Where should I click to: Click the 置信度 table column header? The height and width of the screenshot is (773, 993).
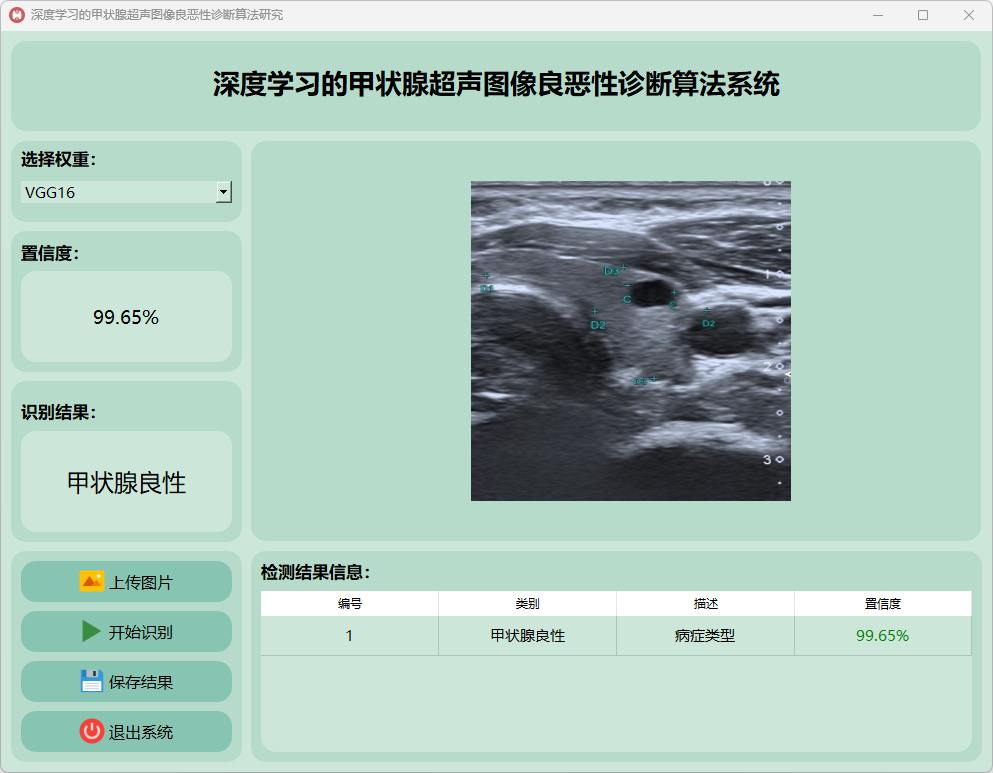tap(883, 604)
